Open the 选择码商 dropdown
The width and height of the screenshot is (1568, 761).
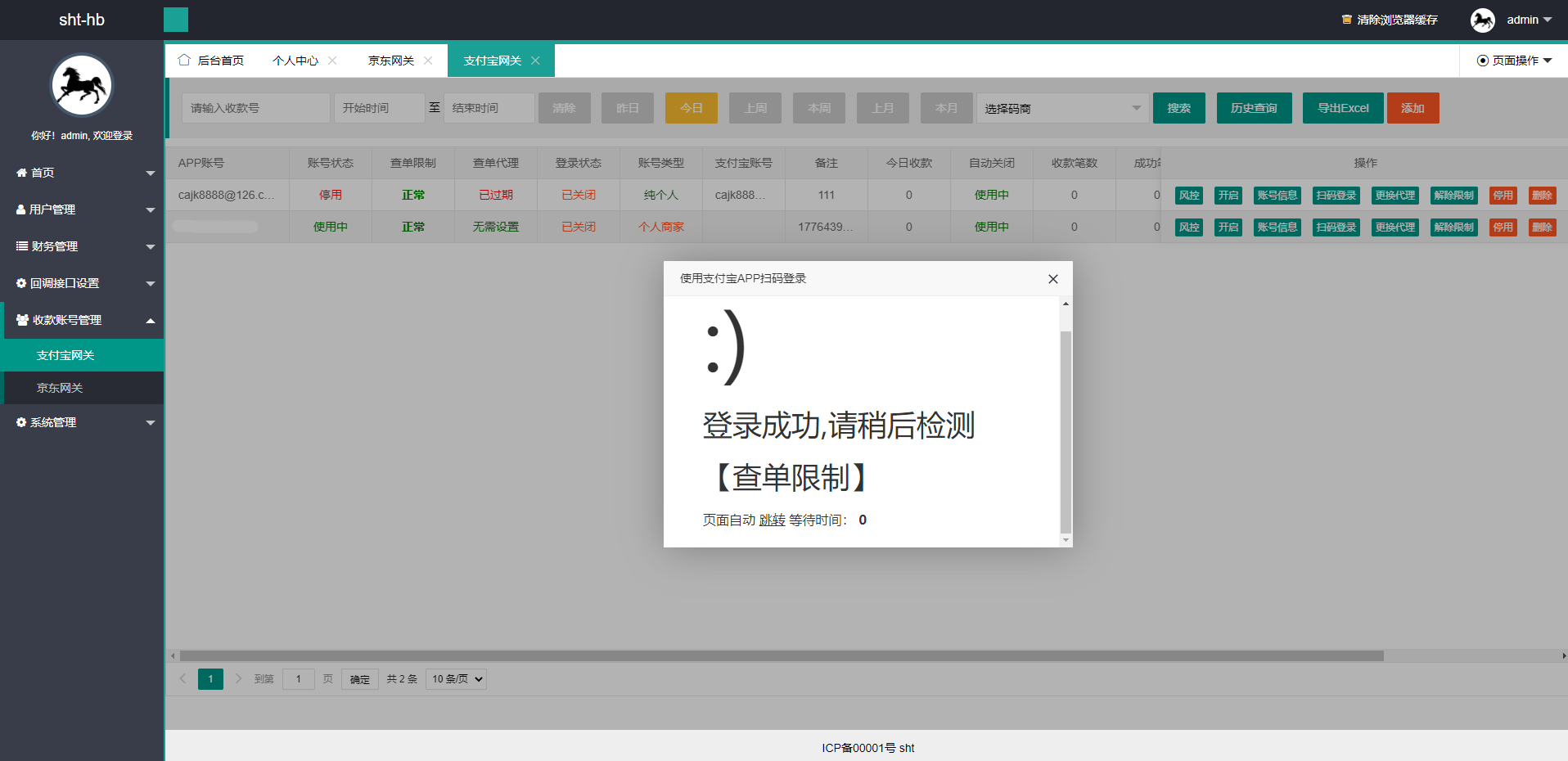[1061, 107]
